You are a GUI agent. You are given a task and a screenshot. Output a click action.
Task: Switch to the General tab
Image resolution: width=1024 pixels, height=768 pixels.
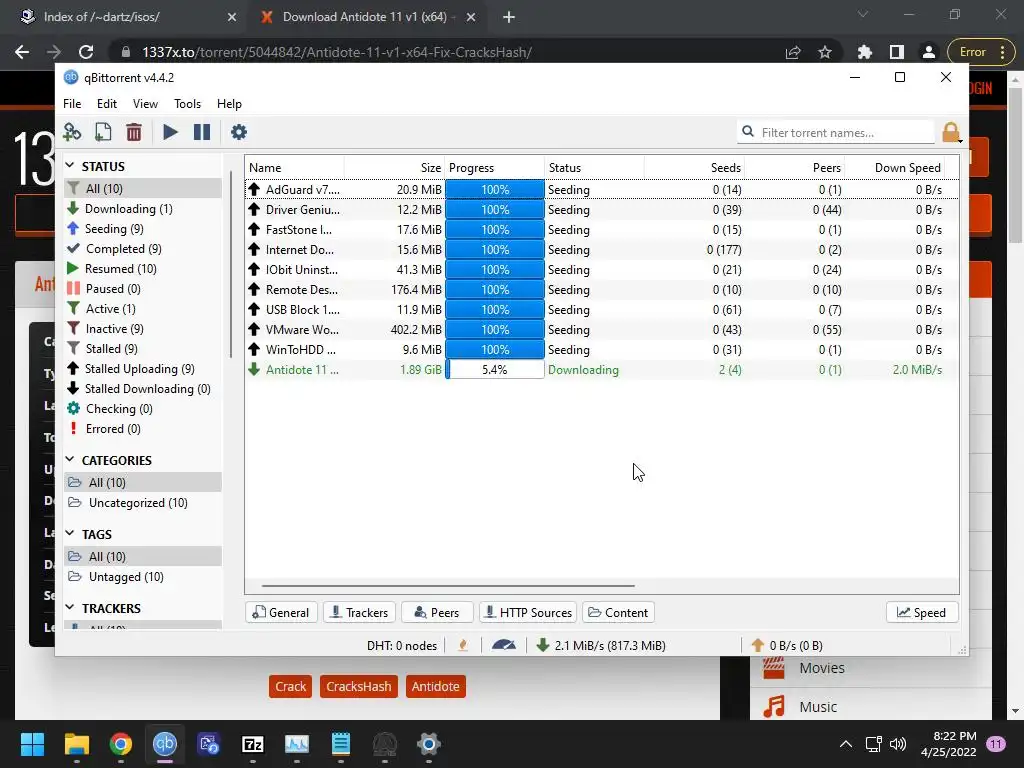[281, 613]
